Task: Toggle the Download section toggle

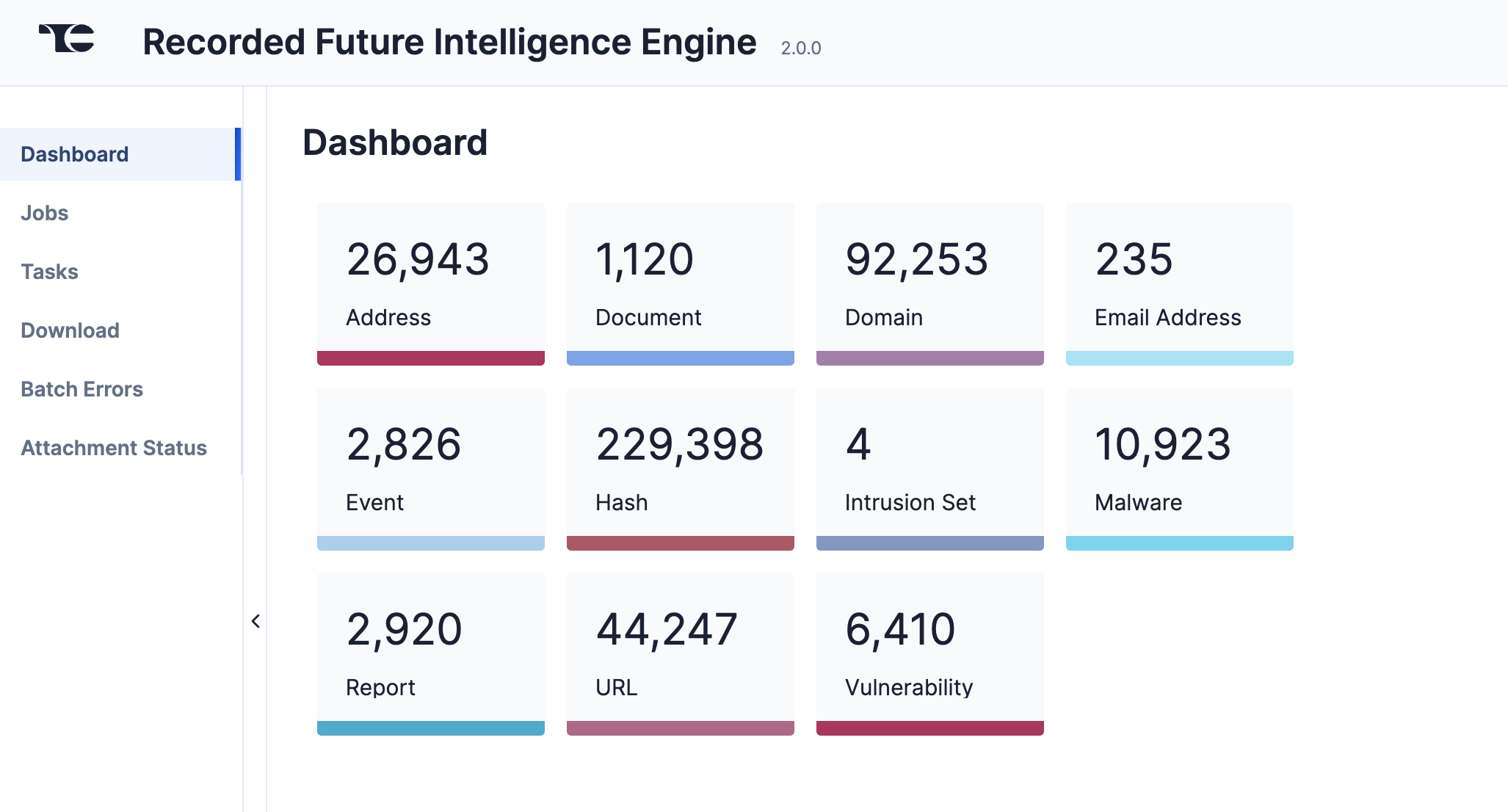Action: click(x=69, y=330)
